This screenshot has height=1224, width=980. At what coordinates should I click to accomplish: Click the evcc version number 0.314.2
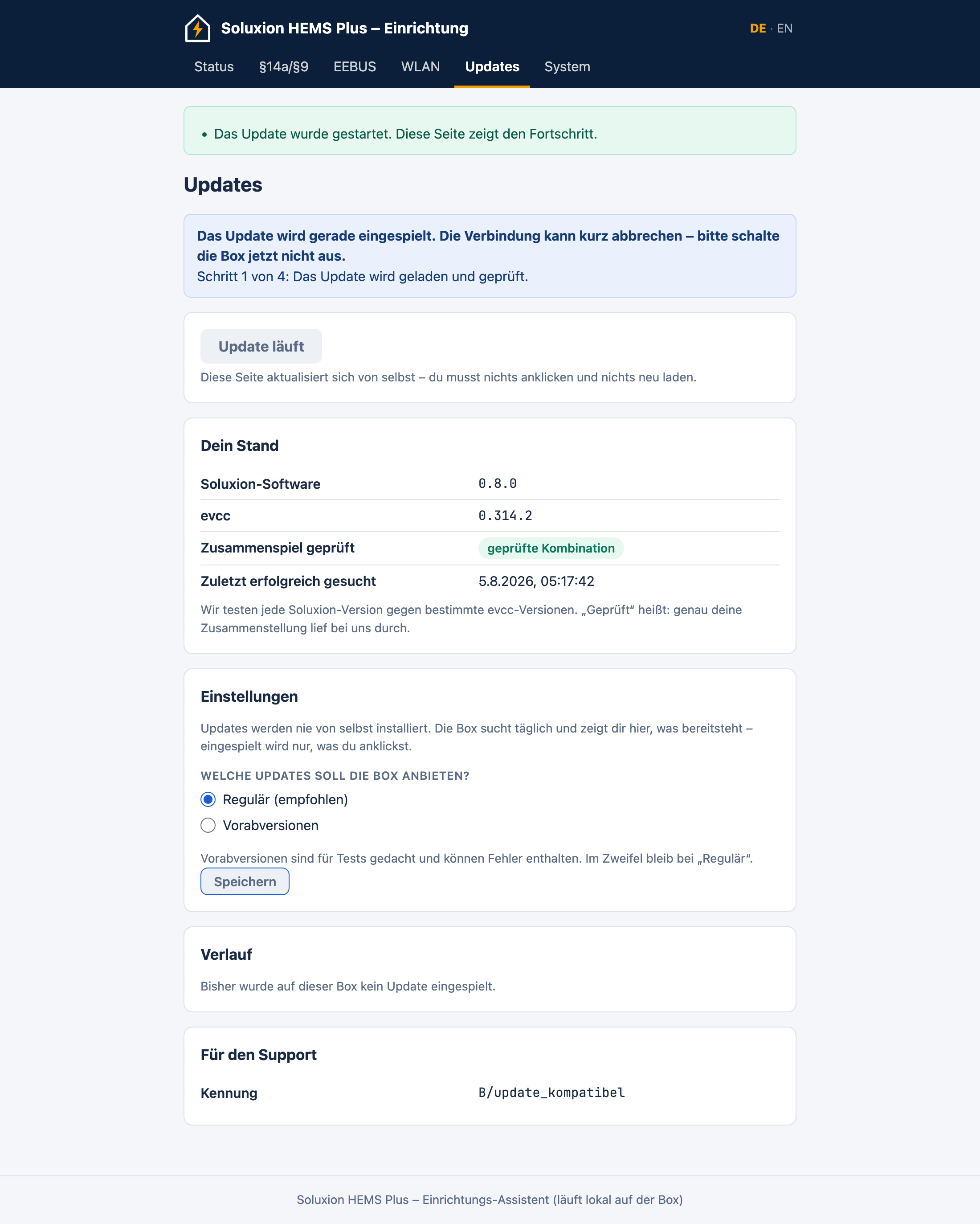click(506, 516)
